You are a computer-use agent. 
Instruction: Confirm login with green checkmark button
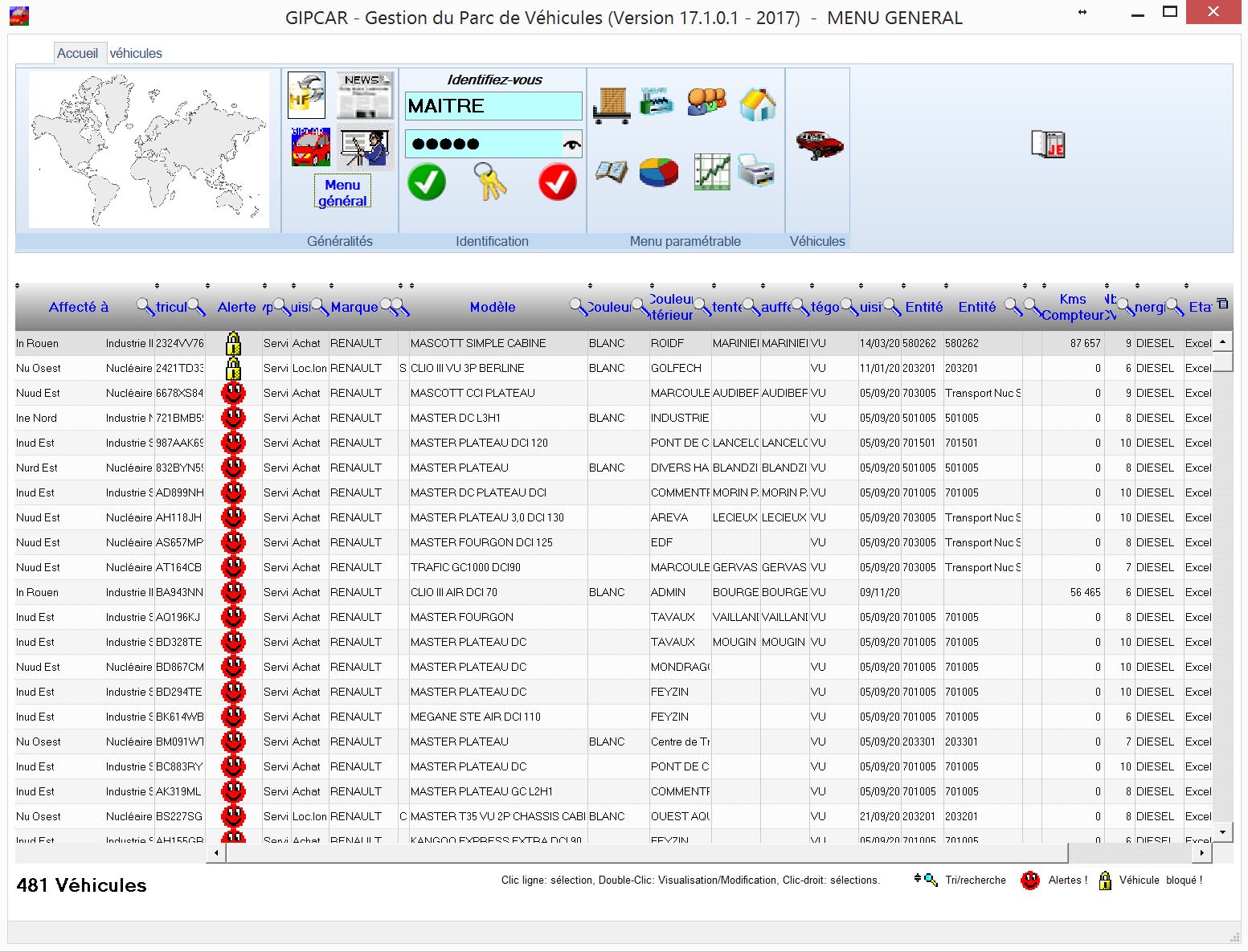point(427,182)
